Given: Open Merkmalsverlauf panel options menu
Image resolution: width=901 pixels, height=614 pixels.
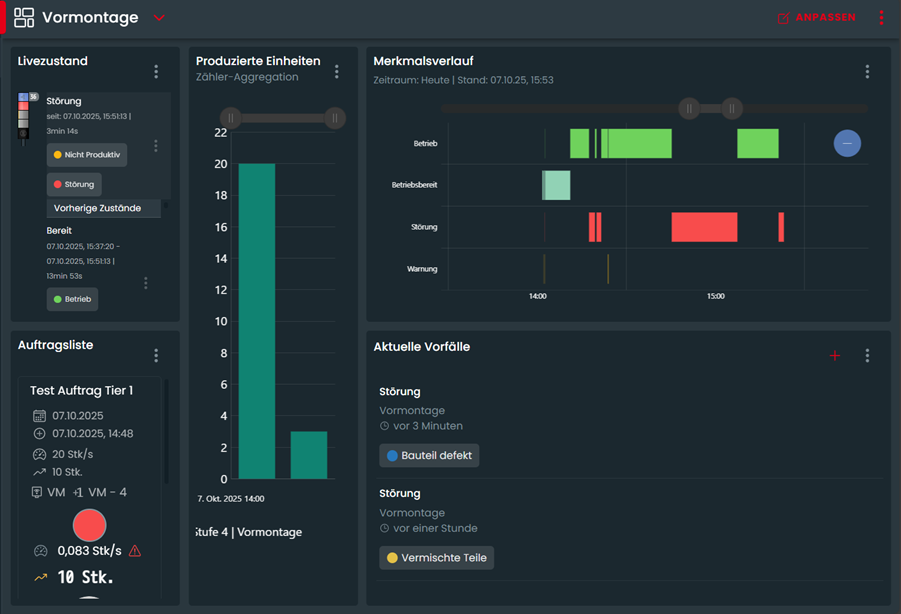Looking at the screenshot, I should pyautogui.click(x=867, y=72).
